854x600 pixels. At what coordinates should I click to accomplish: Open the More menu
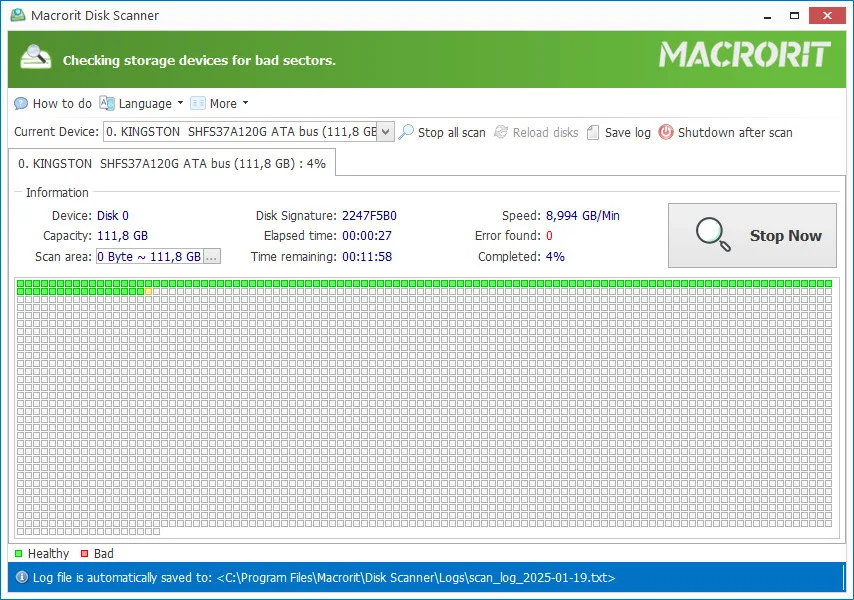click(x=219, y=103)
